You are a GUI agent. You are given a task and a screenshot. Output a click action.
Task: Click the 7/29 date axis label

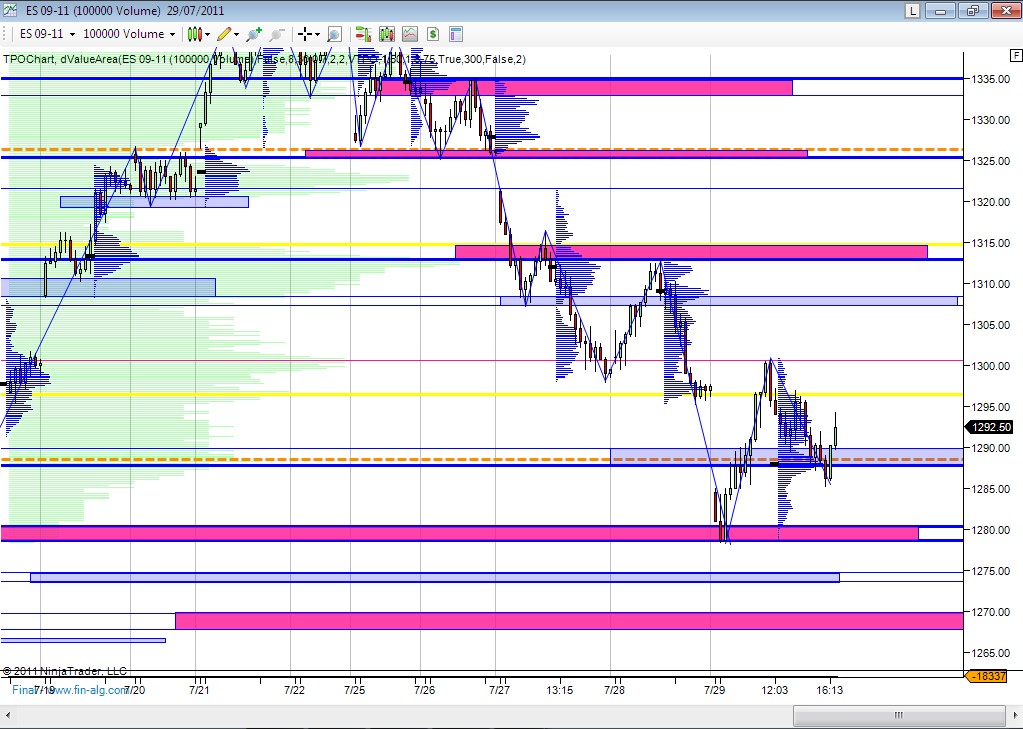[714, 689]
